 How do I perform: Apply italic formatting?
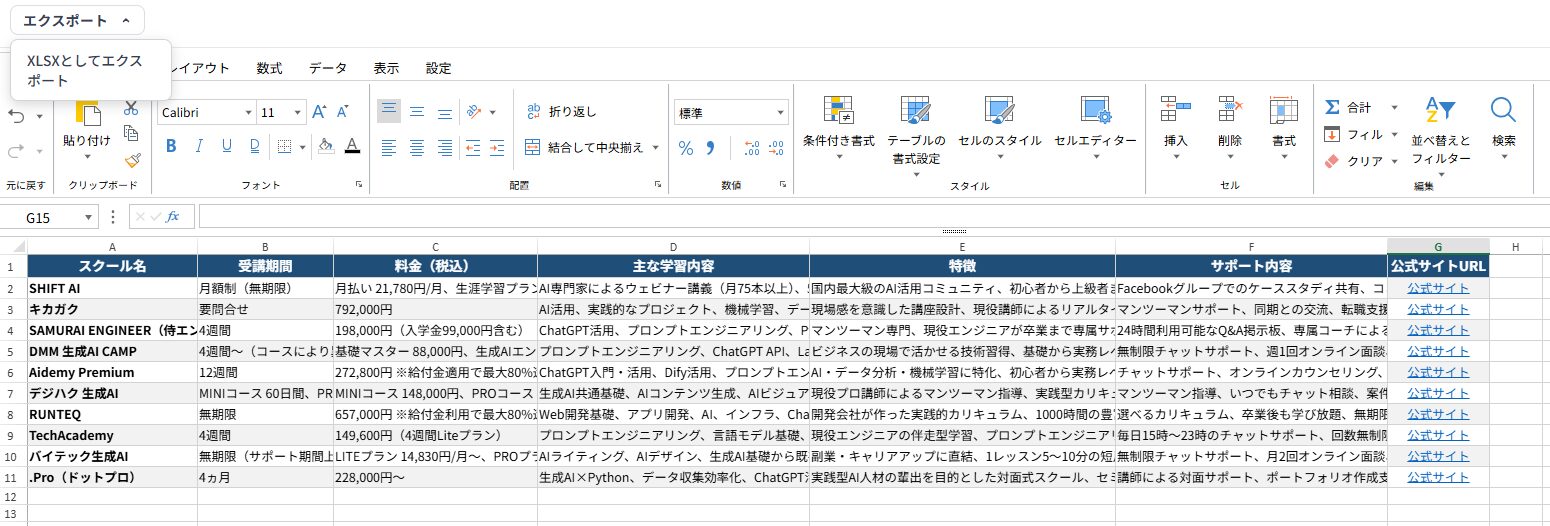[x=198, y=146]
